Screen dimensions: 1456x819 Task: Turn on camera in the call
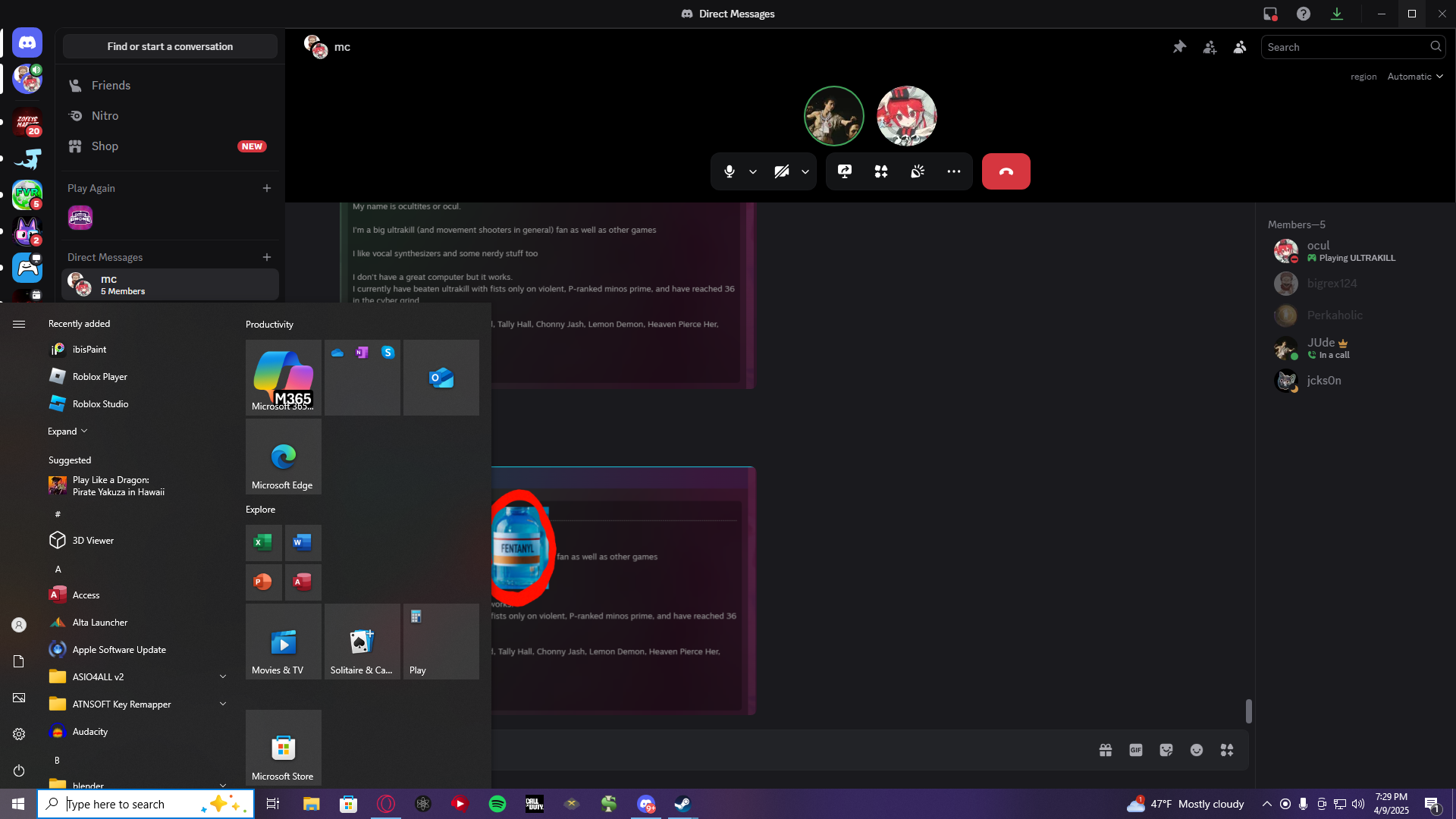(781, 171)
